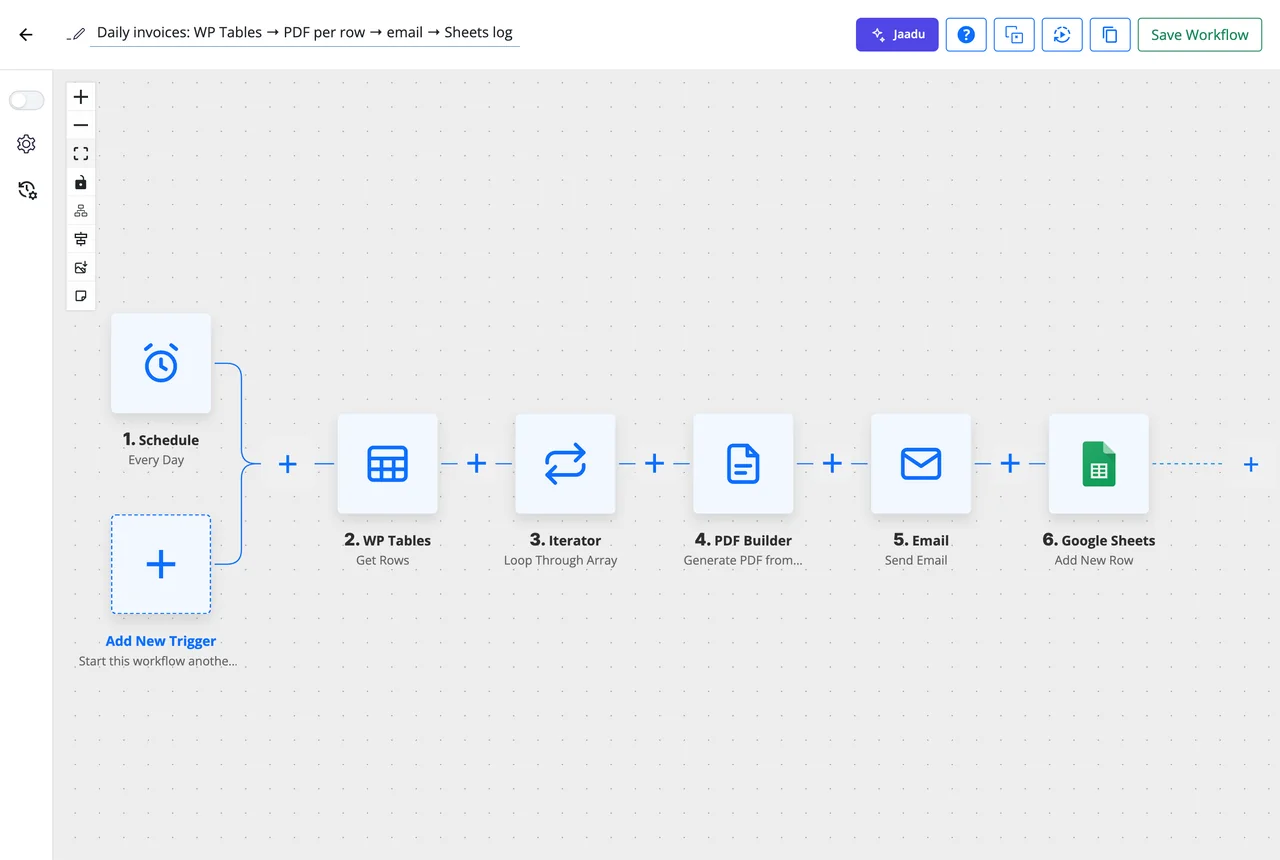Image resolution: width=1280 pixels, height=860 pixels.
Task: Save the workflow
Action: 1200,34
